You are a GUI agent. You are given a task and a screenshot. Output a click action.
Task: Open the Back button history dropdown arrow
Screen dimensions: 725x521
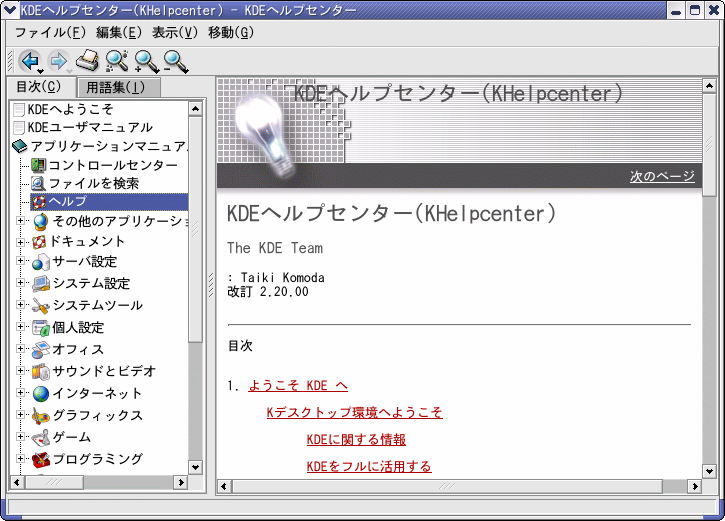(x=41, y=71)
